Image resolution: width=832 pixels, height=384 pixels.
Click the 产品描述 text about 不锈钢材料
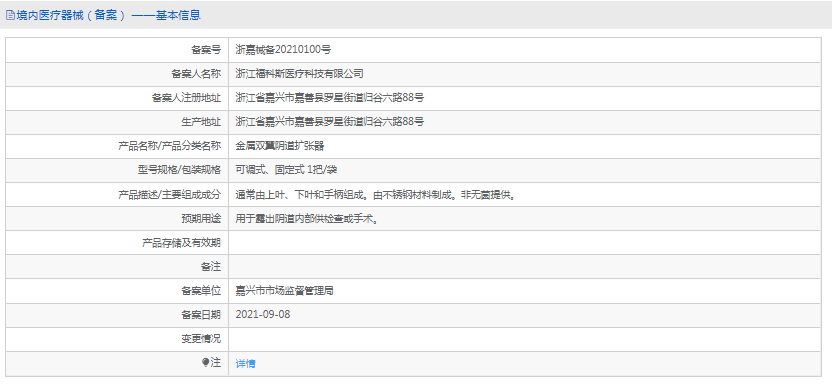click(376, 195)
